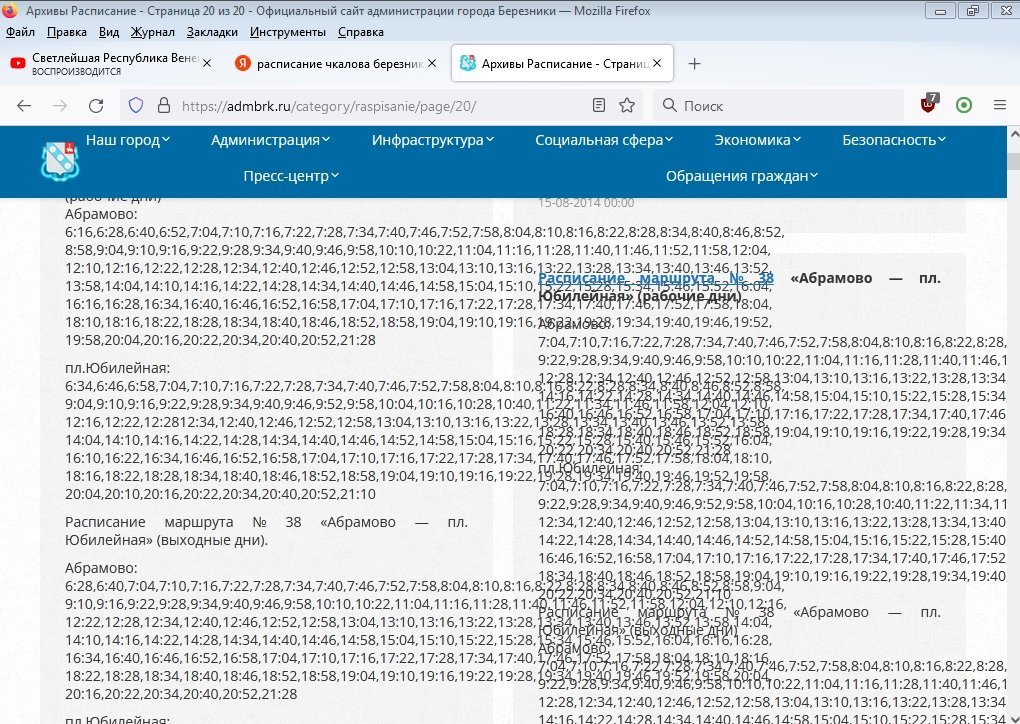Toggle Reader View for this page
The image size is (1020, 724).
(x=599, y=105)
